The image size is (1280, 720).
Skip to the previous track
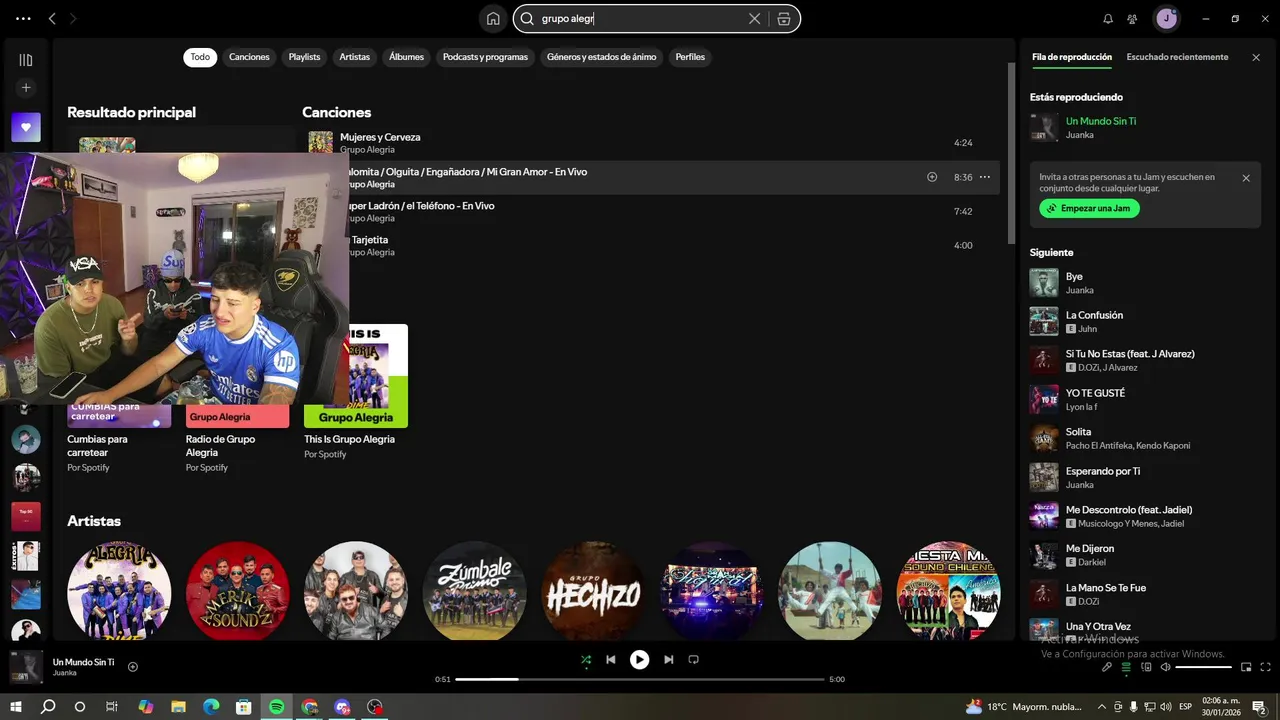pos(611,660)
